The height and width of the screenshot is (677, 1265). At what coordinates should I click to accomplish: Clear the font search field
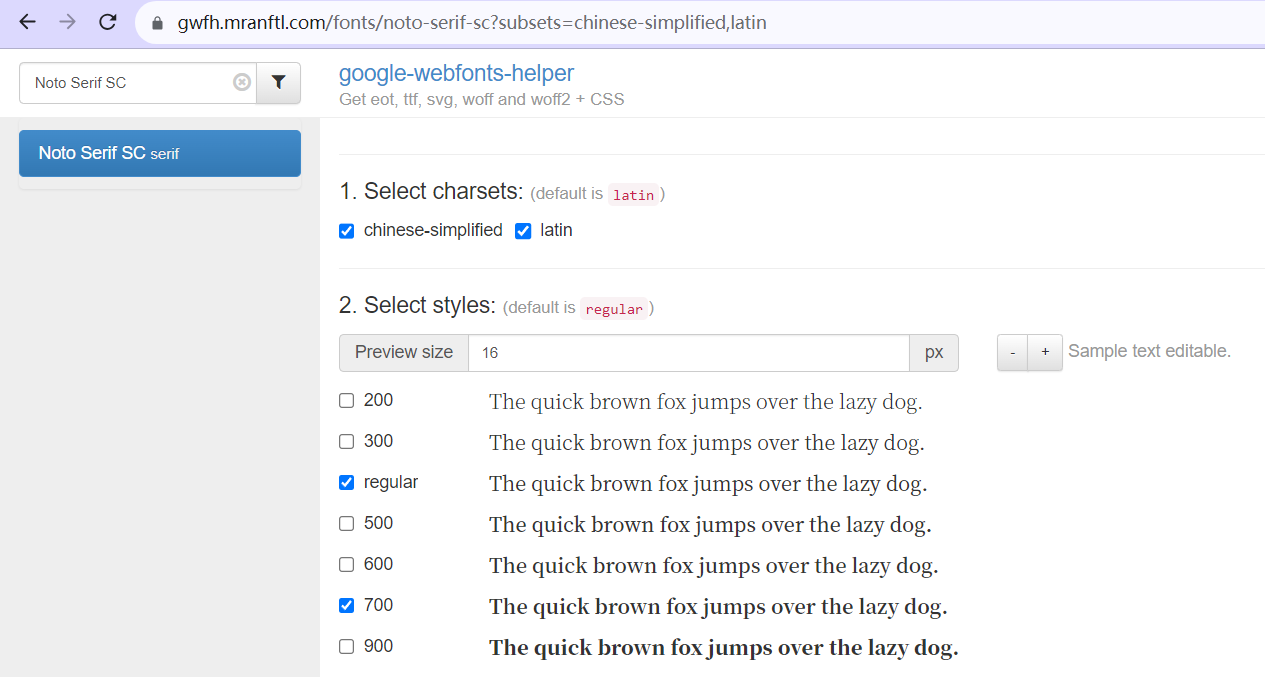click(x=241, y=82)
